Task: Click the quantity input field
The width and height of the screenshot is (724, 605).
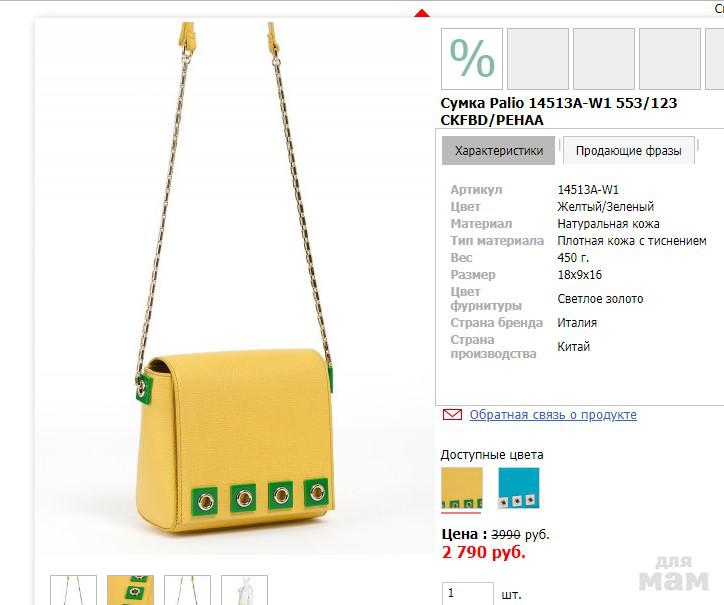Action: pos(467,594)
